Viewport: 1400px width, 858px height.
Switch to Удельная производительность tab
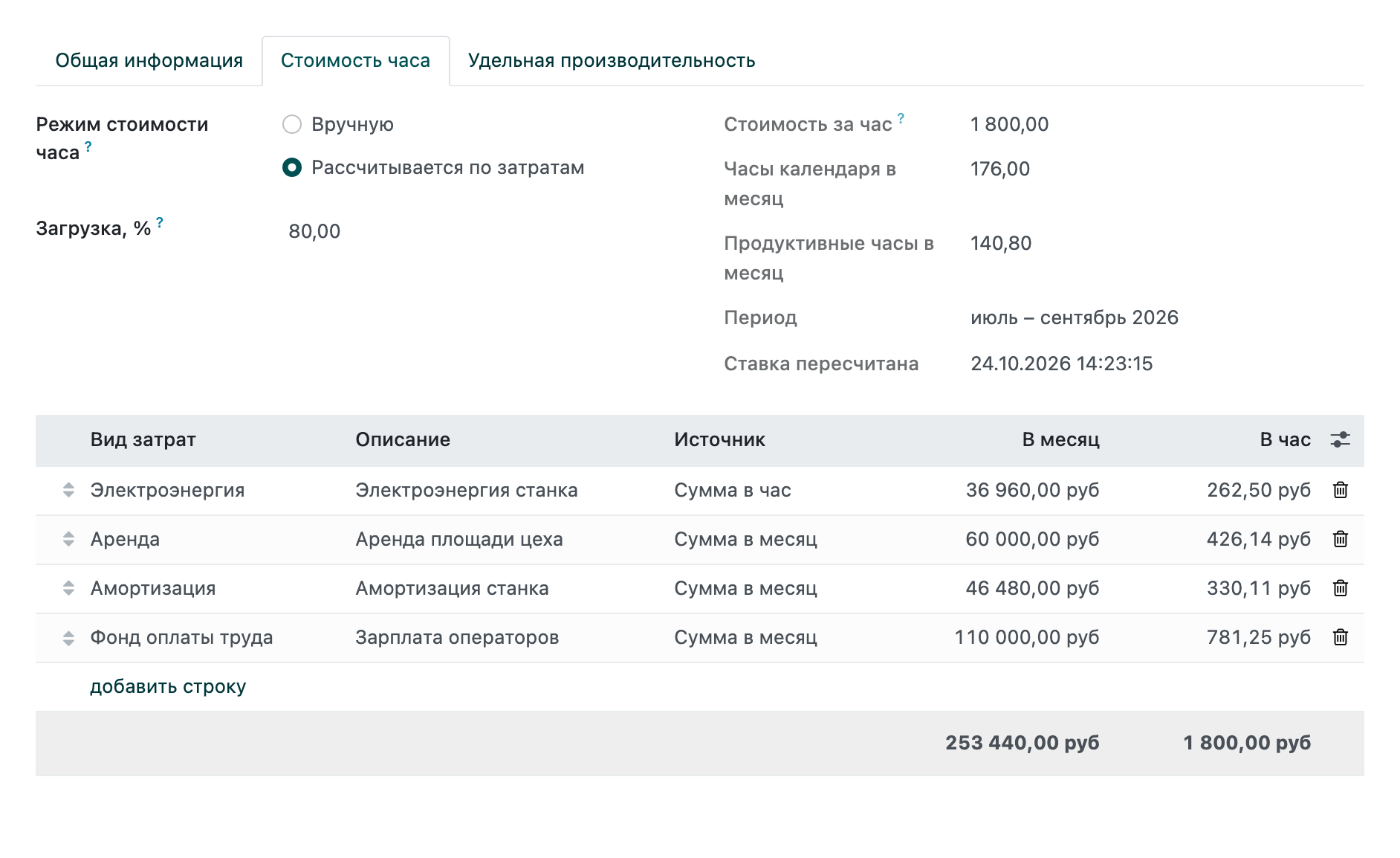click(612, 61)
